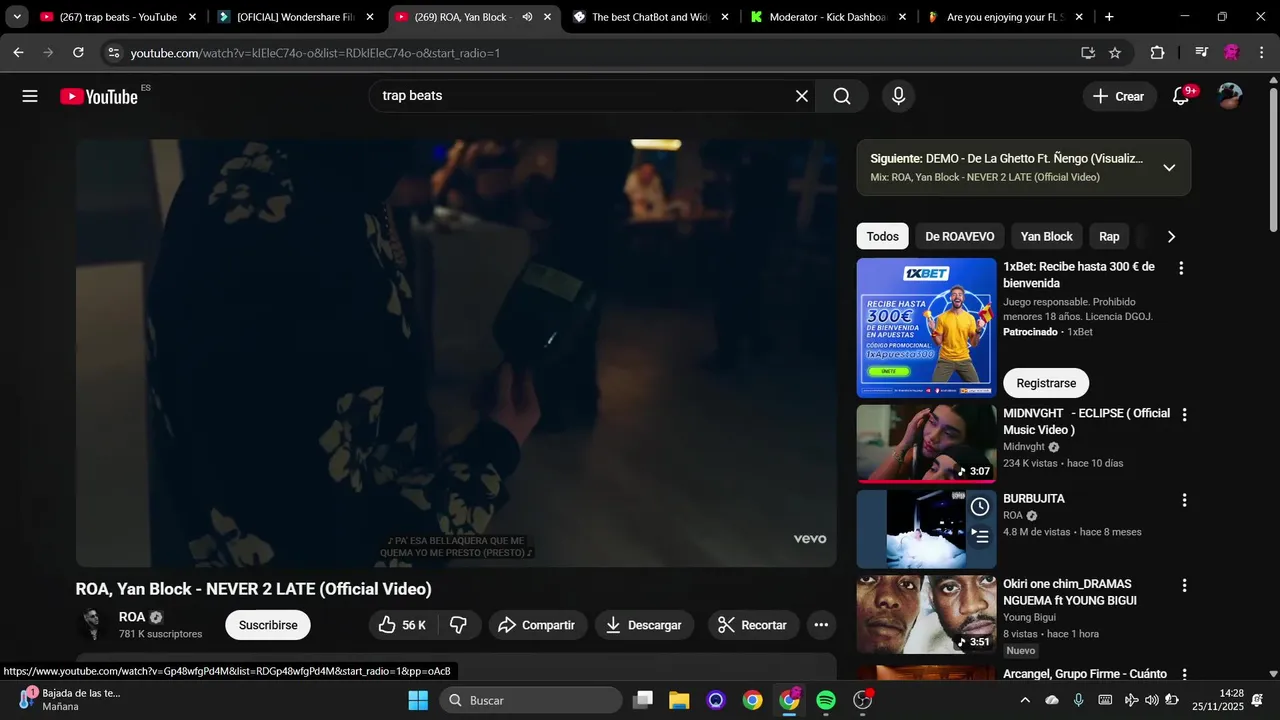Screen dimensions: 1280x720
Task: Subscribe with the Suscribirse button
Action: 268,625
